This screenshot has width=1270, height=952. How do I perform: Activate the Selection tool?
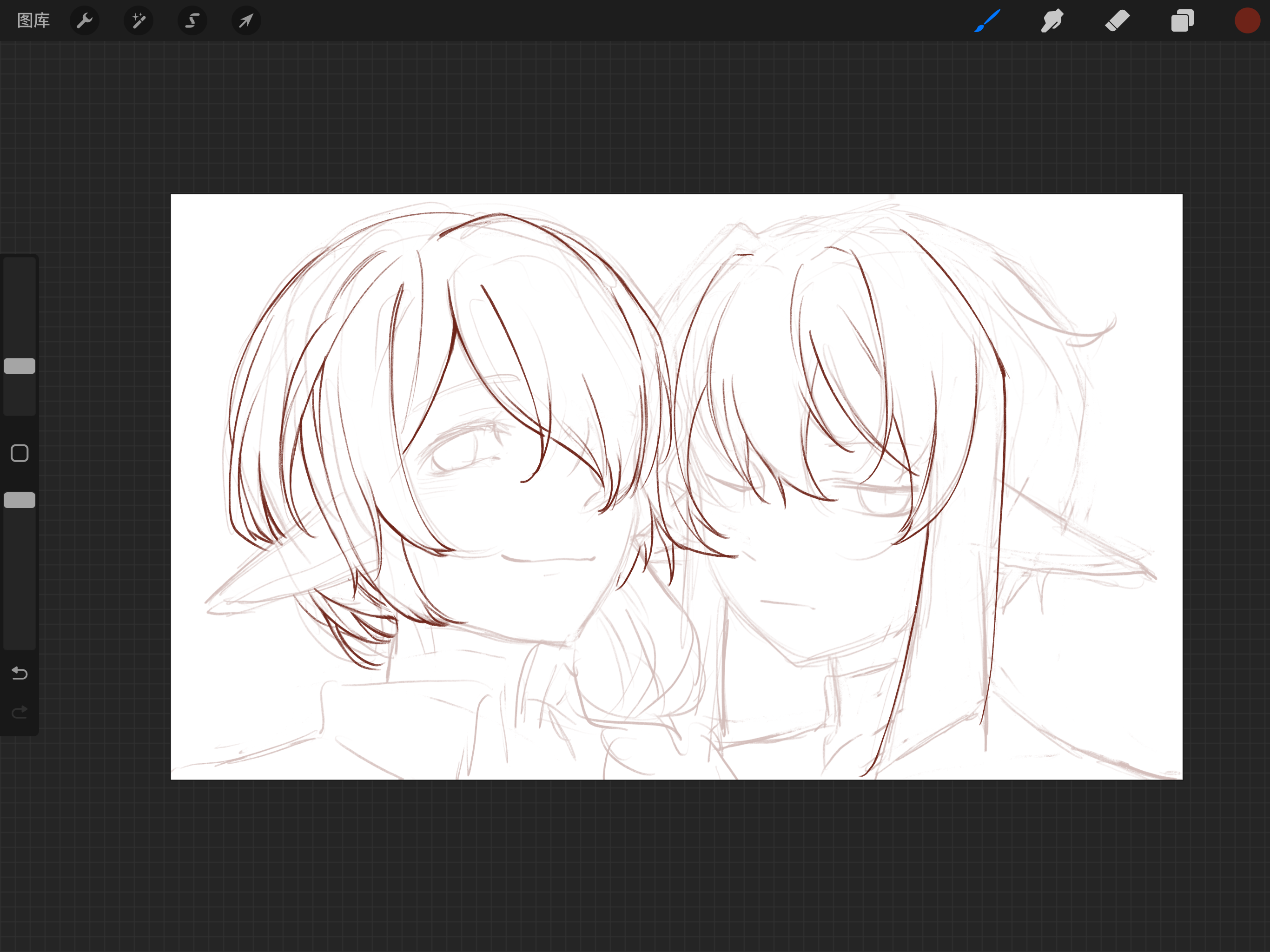click(x=192, y=20)
